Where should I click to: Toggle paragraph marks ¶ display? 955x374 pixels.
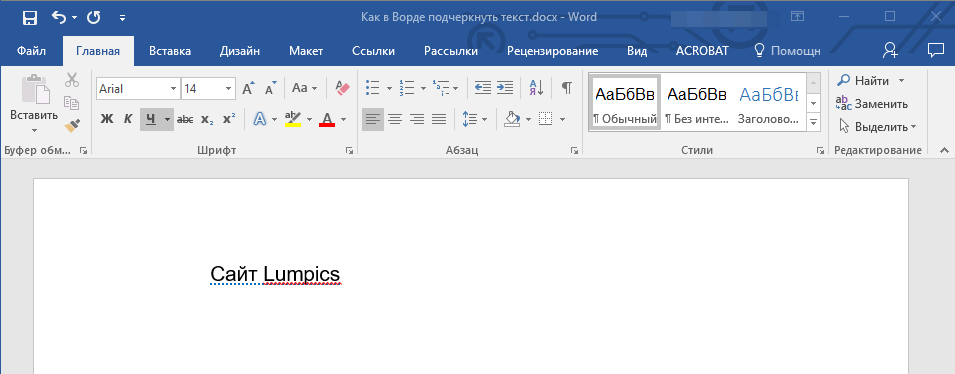tap(566, 88)
